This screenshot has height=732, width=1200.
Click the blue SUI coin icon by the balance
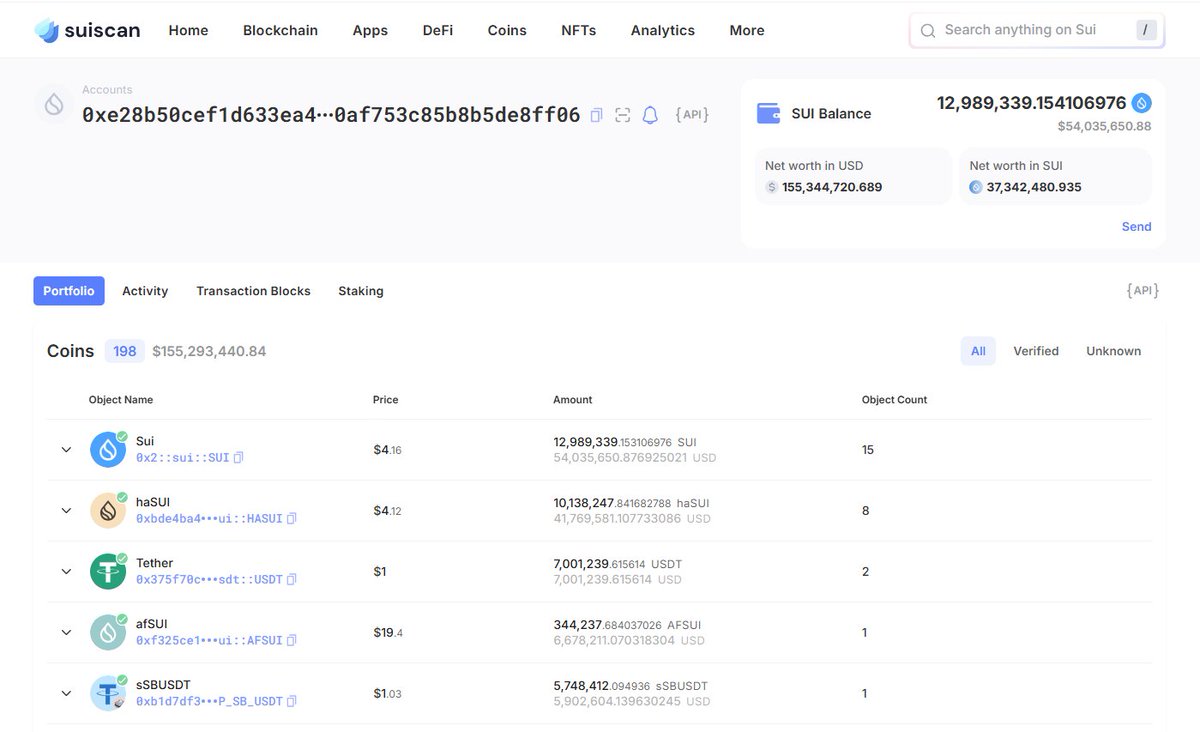(x=1141, y=103)
